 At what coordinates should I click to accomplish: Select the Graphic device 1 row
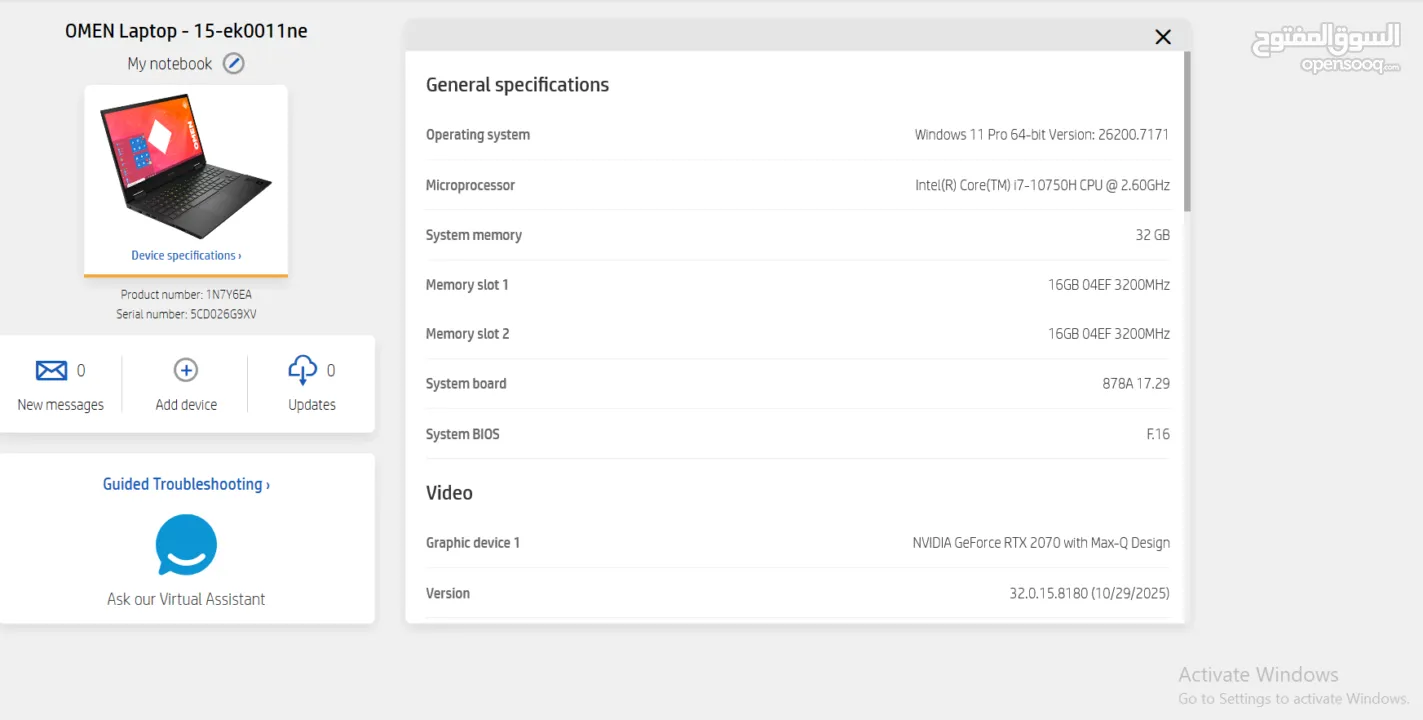tap(797, 543)
